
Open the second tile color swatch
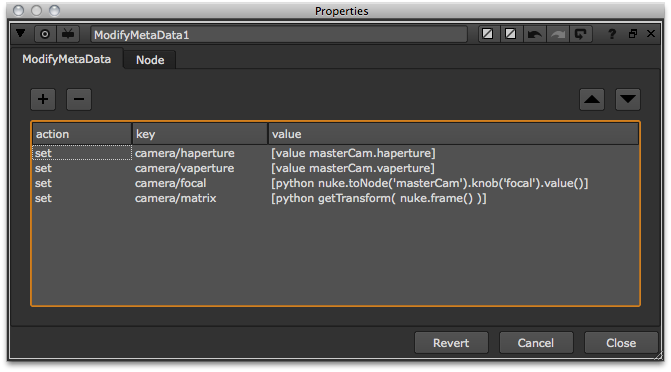point(510,34)
